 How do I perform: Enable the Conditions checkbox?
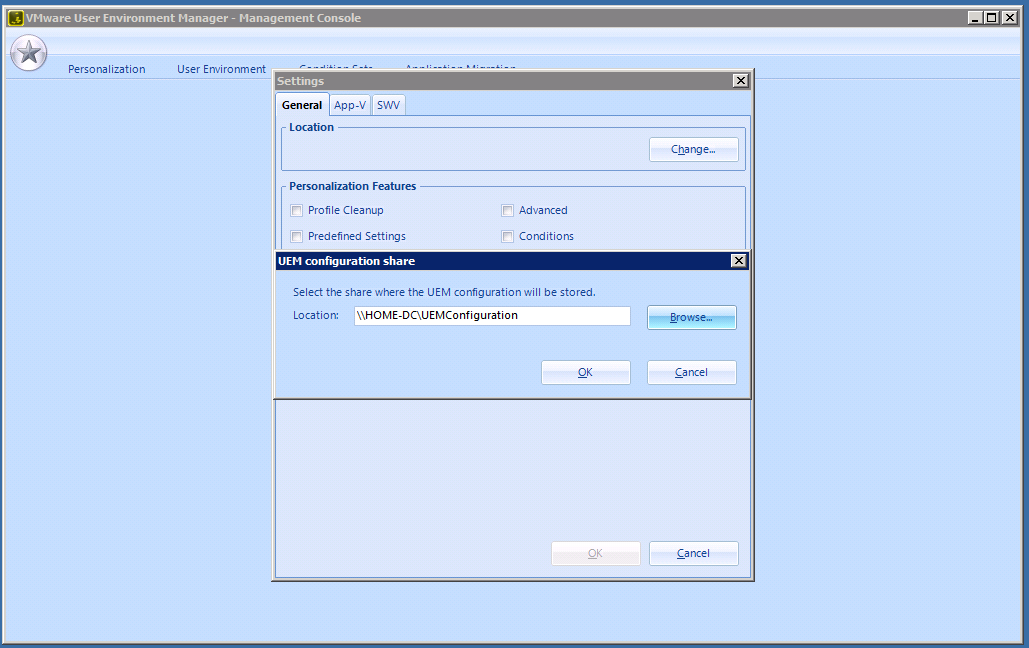[508, 237]
